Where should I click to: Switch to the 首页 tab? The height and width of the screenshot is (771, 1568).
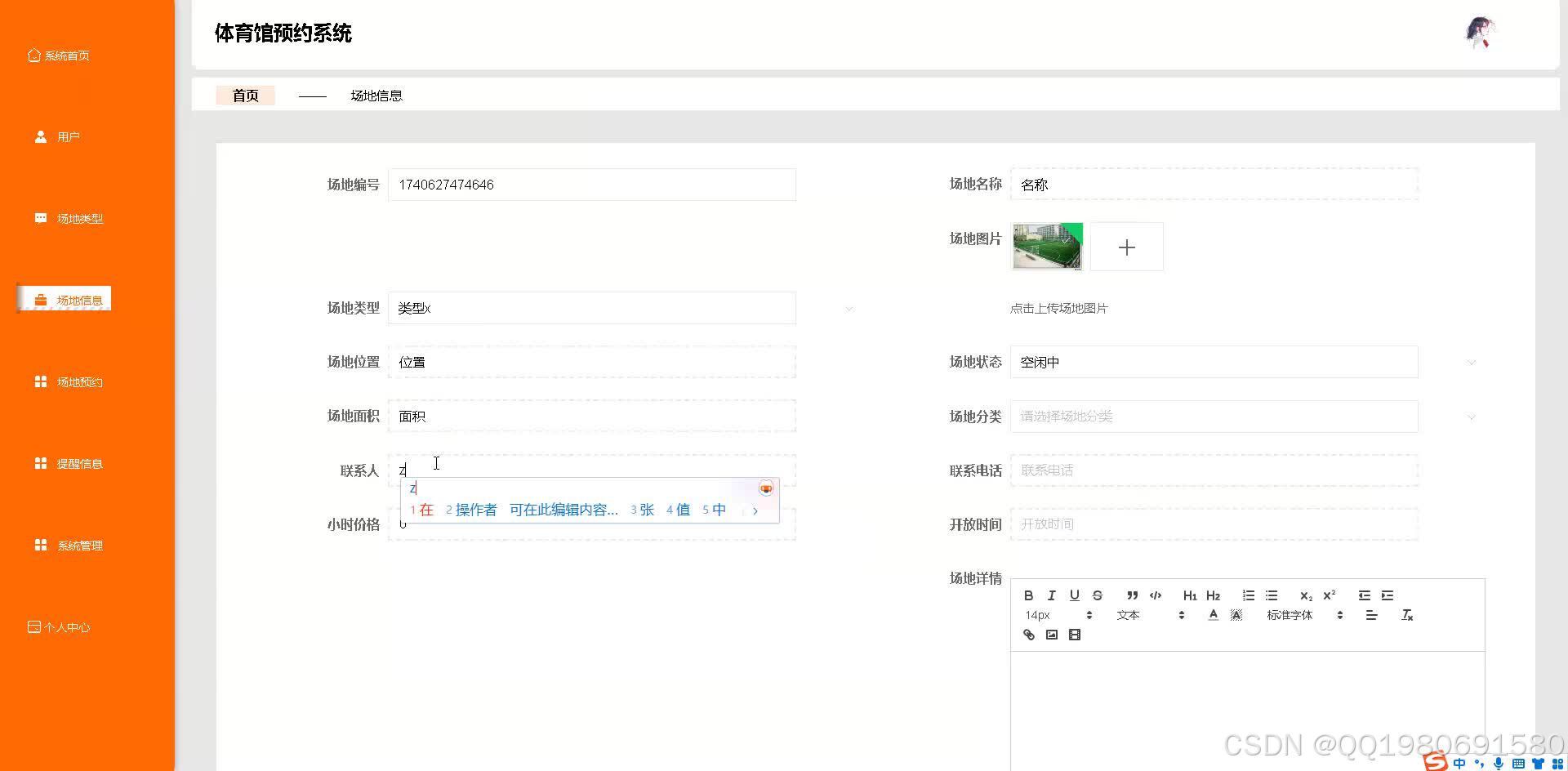244,95
